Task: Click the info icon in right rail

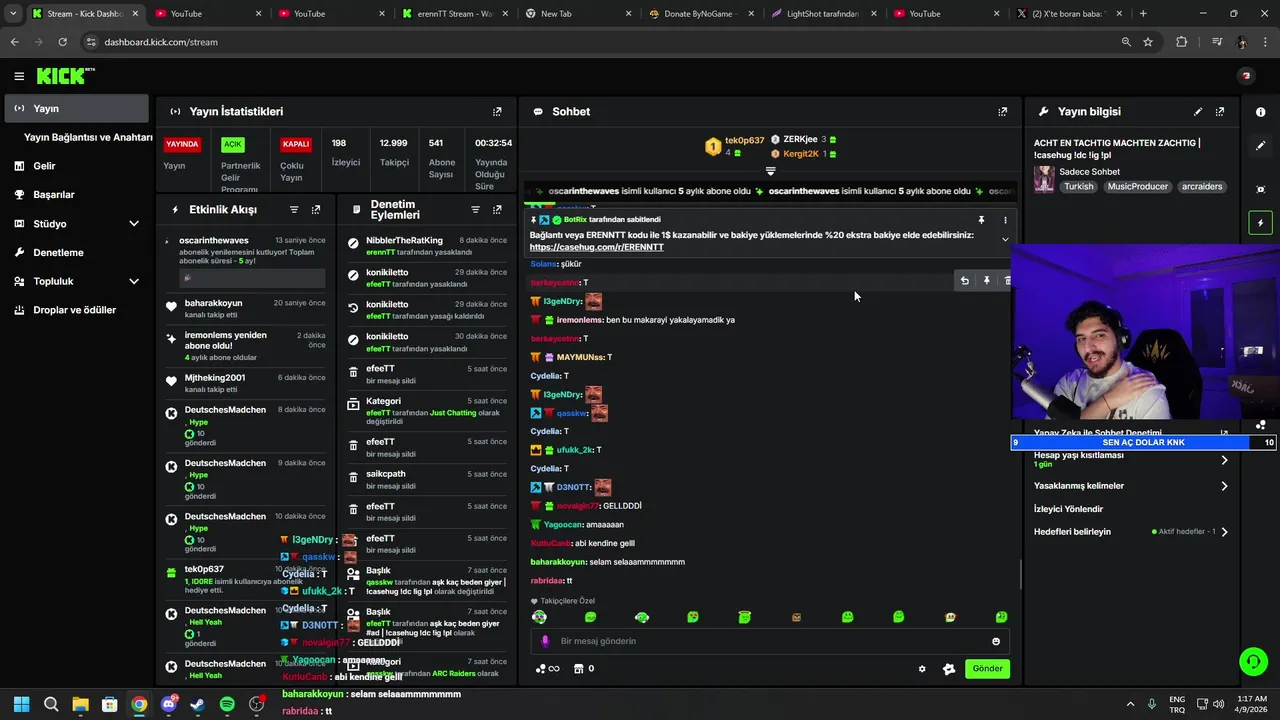Action: 1260,112
